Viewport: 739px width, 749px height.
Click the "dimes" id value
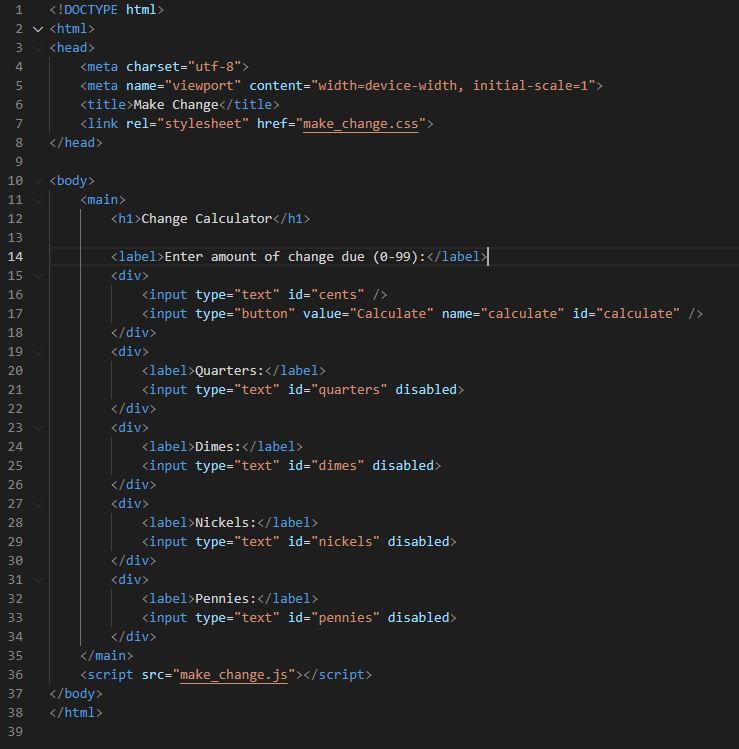[337, 466]
